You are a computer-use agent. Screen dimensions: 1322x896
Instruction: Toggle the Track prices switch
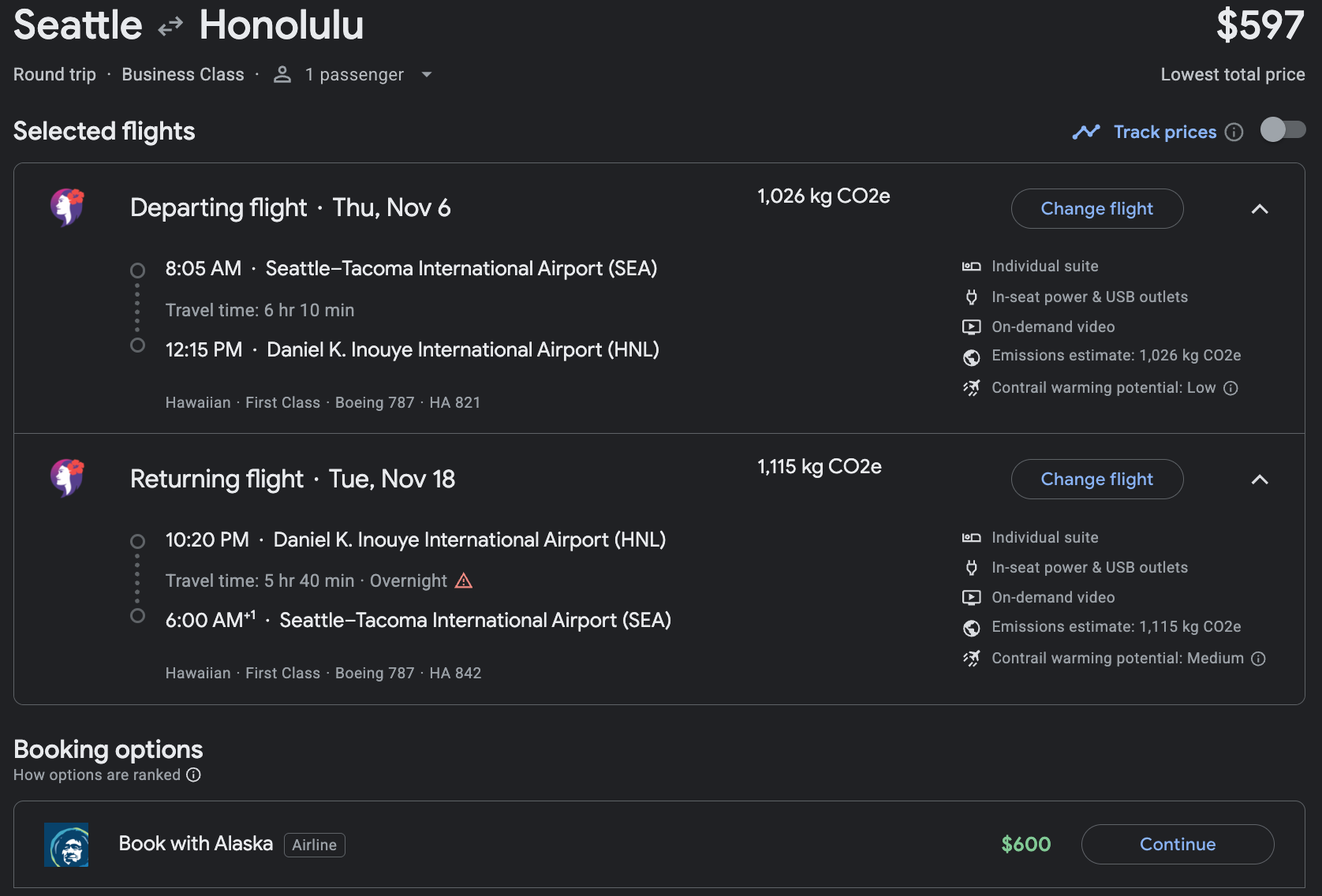click(x=1283, y=129)
